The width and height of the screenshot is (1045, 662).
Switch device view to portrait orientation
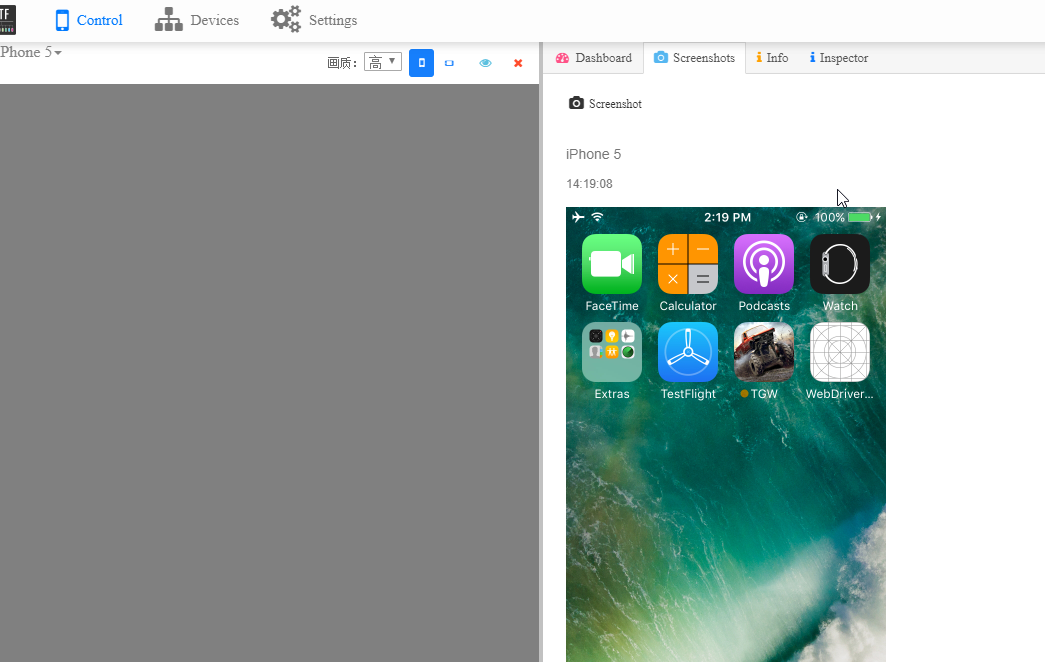point(421,63)
